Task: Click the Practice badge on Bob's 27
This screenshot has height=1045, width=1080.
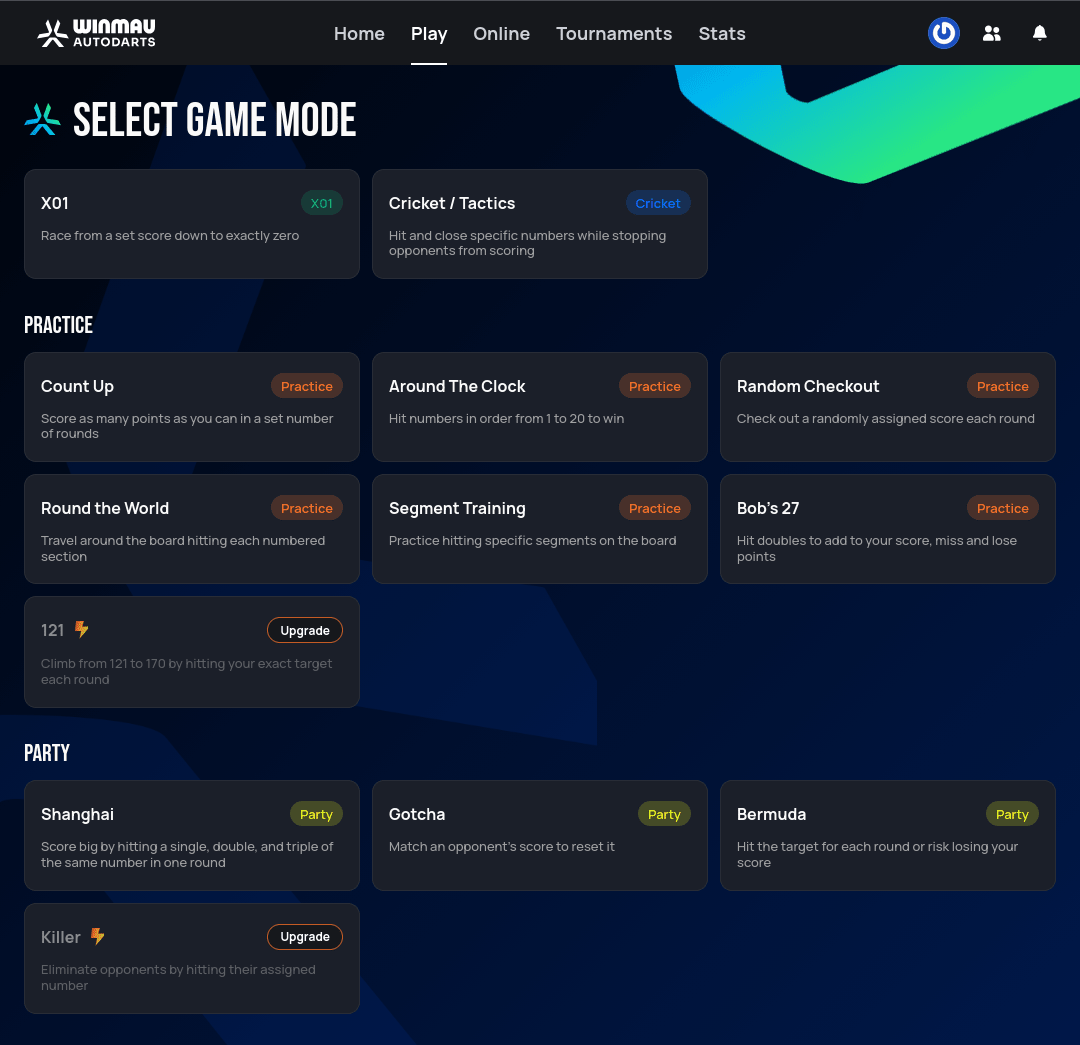Action: [x=1002, y=508]
